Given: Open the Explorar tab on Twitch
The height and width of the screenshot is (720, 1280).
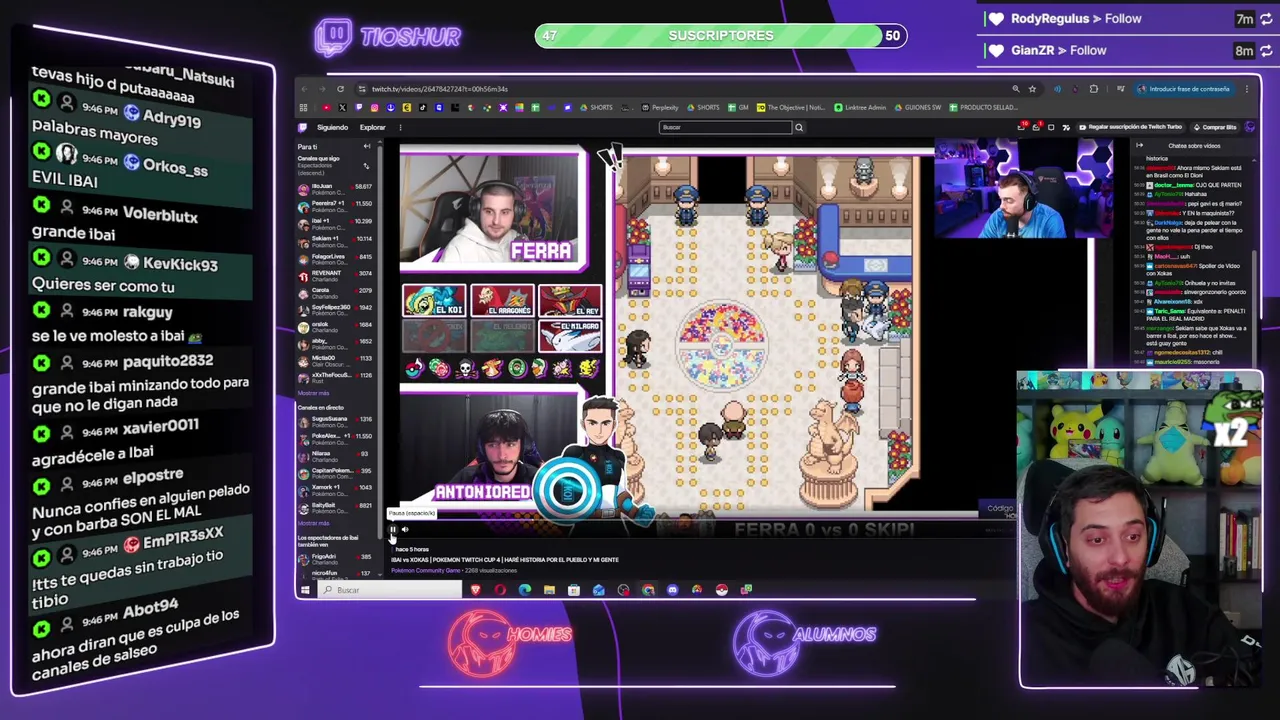Looking at the screenshot, I should (373, 127).
